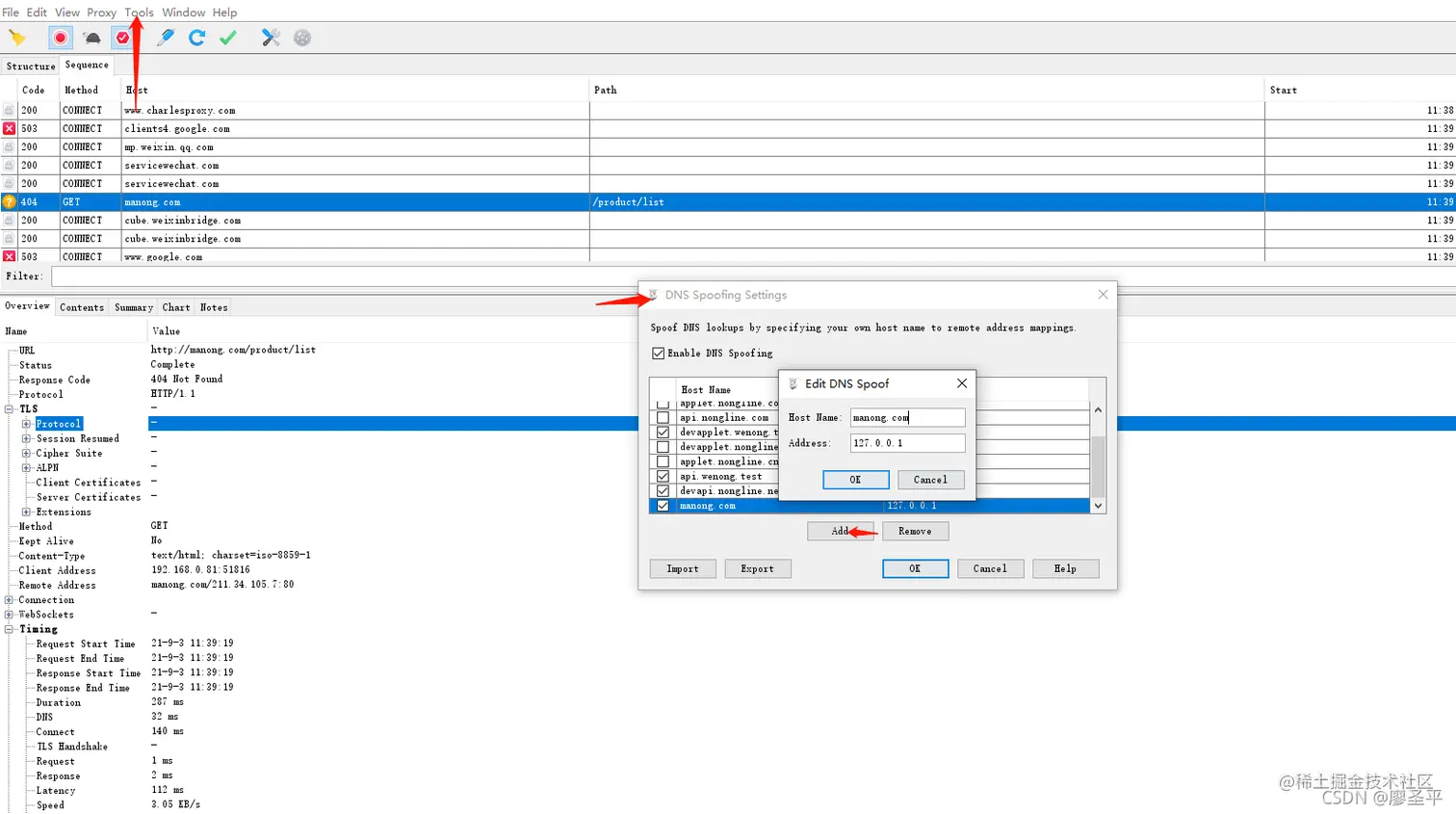Confirm Edit DNS Spoof dialog with OK
Screen dimensions: 1456x814
tap(855, 480)
